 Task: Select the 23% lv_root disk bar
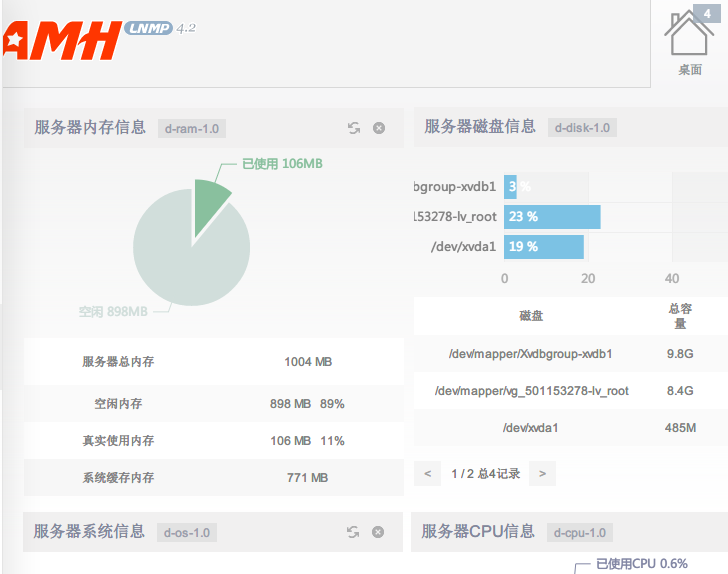point(552,216)
